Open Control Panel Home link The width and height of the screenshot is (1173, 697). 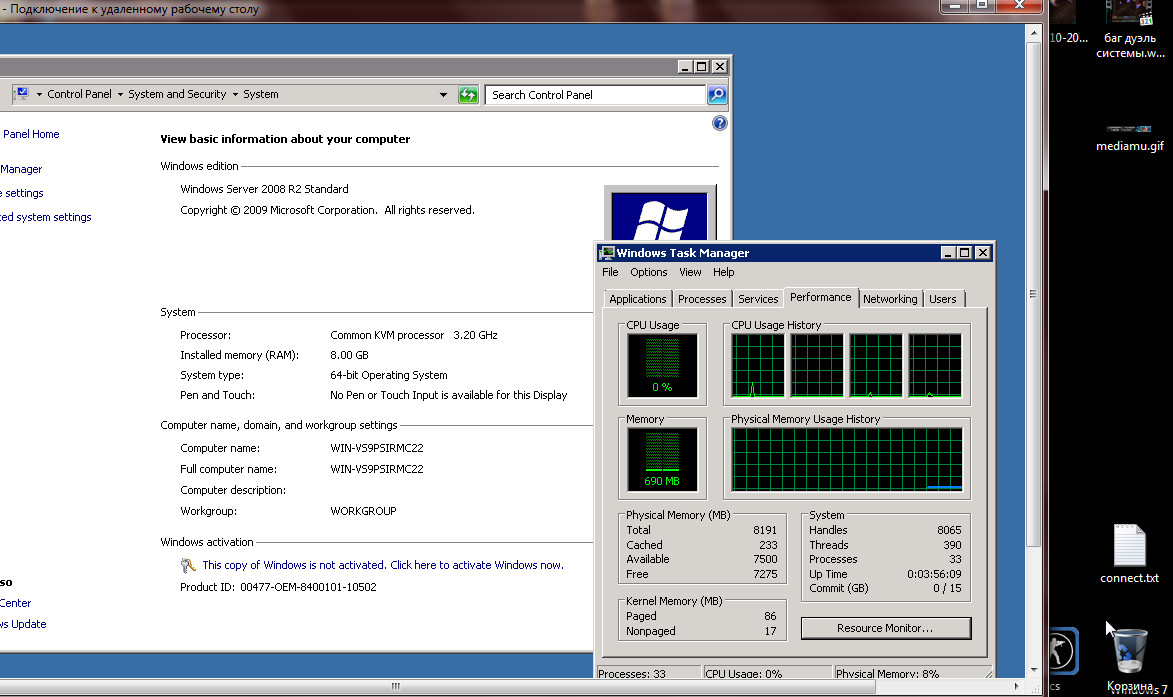pos(30,135)
